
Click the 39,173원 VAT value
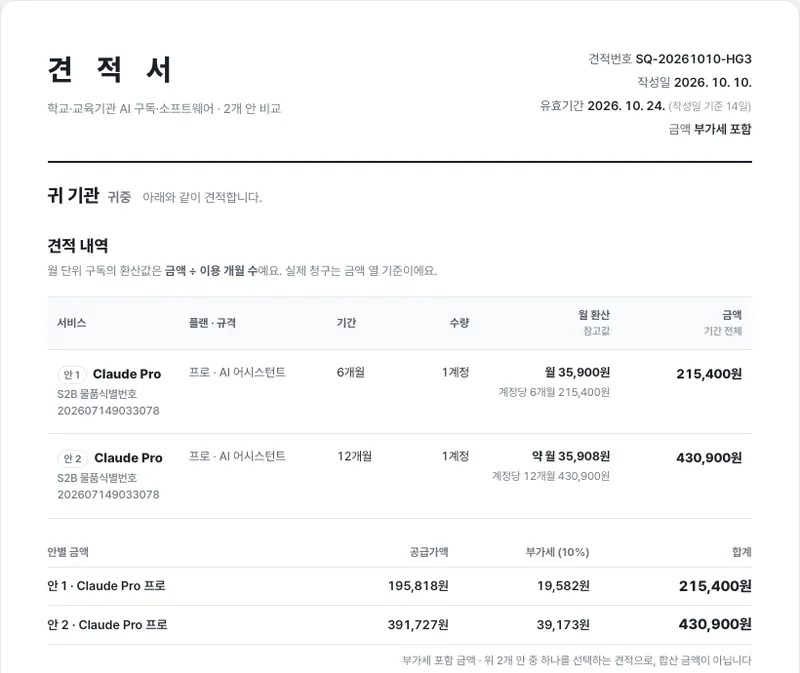563,625
